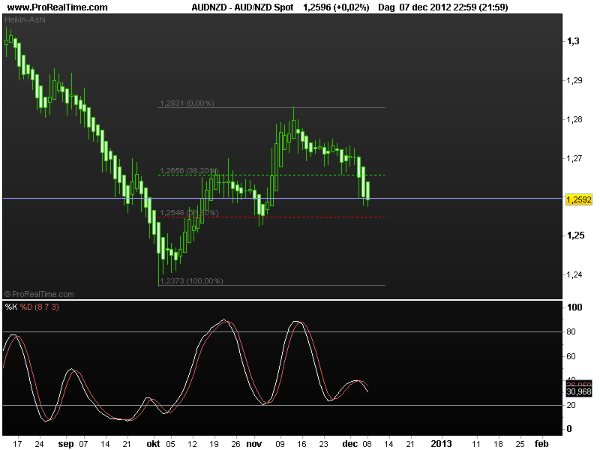Click the feb month label on time axis
Image resolution: width=600 pixels, height=450 pixels.
541,443
